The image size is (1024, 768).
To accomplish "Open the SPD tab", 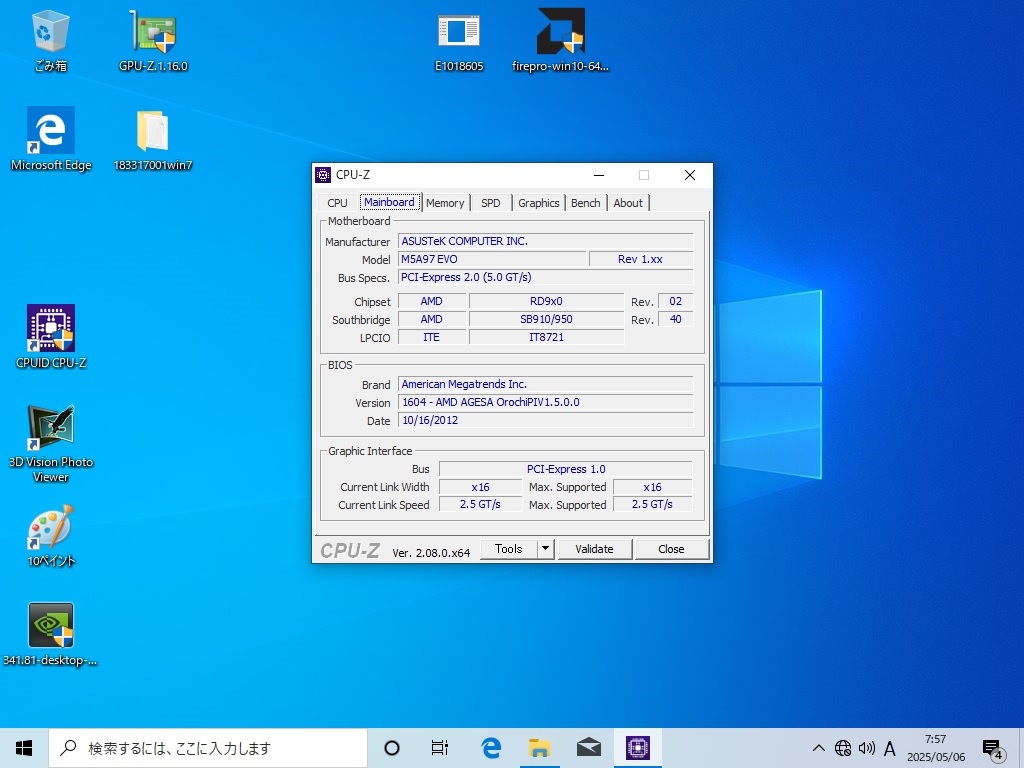I will click(x=490, y=203).
